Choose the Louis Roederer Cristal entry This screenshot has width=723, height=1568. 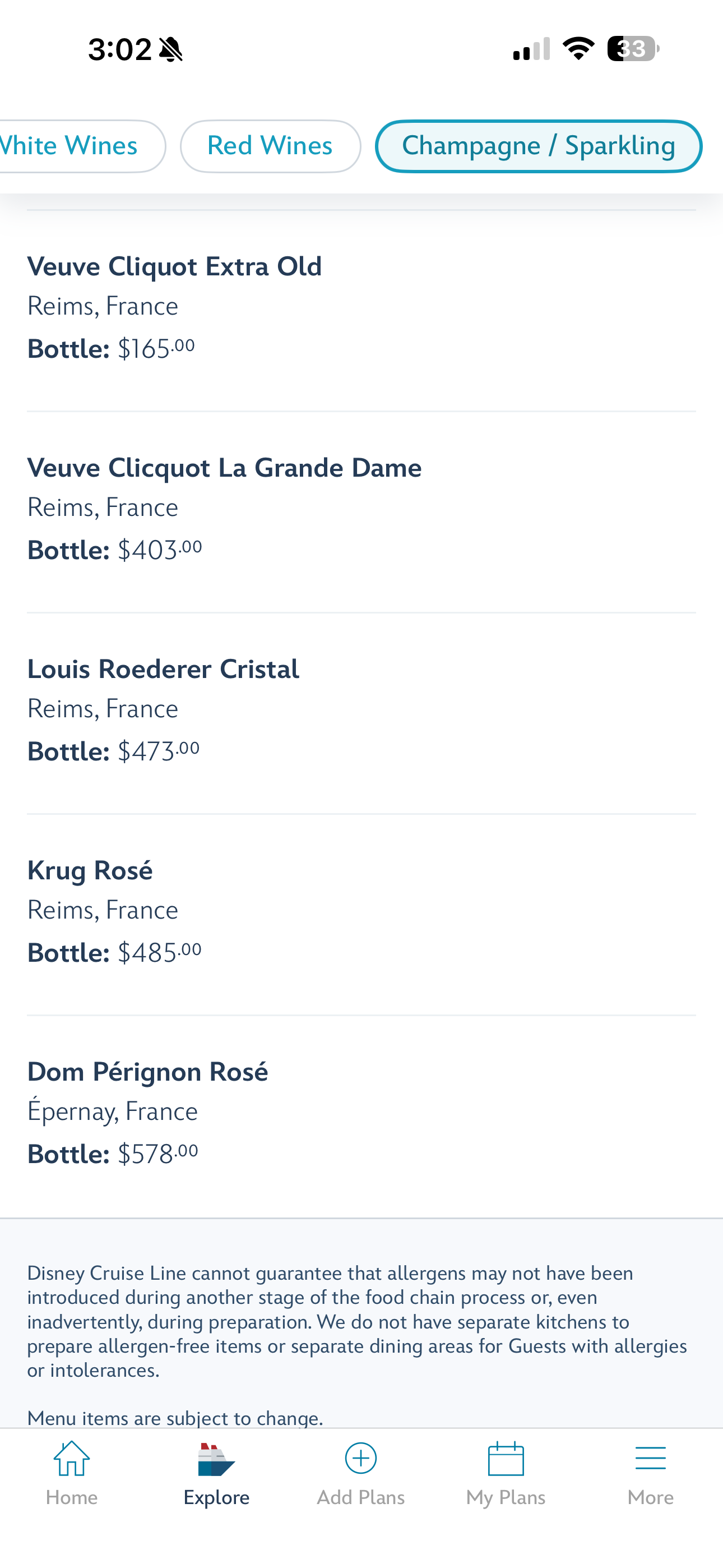(x=163, y=669)
